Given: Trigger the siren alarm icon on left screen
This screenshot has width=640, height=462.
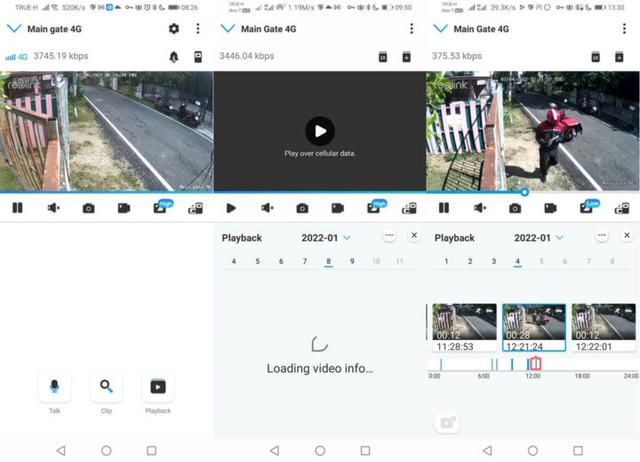Looking at the screenshot, I should tap(174, 57).
